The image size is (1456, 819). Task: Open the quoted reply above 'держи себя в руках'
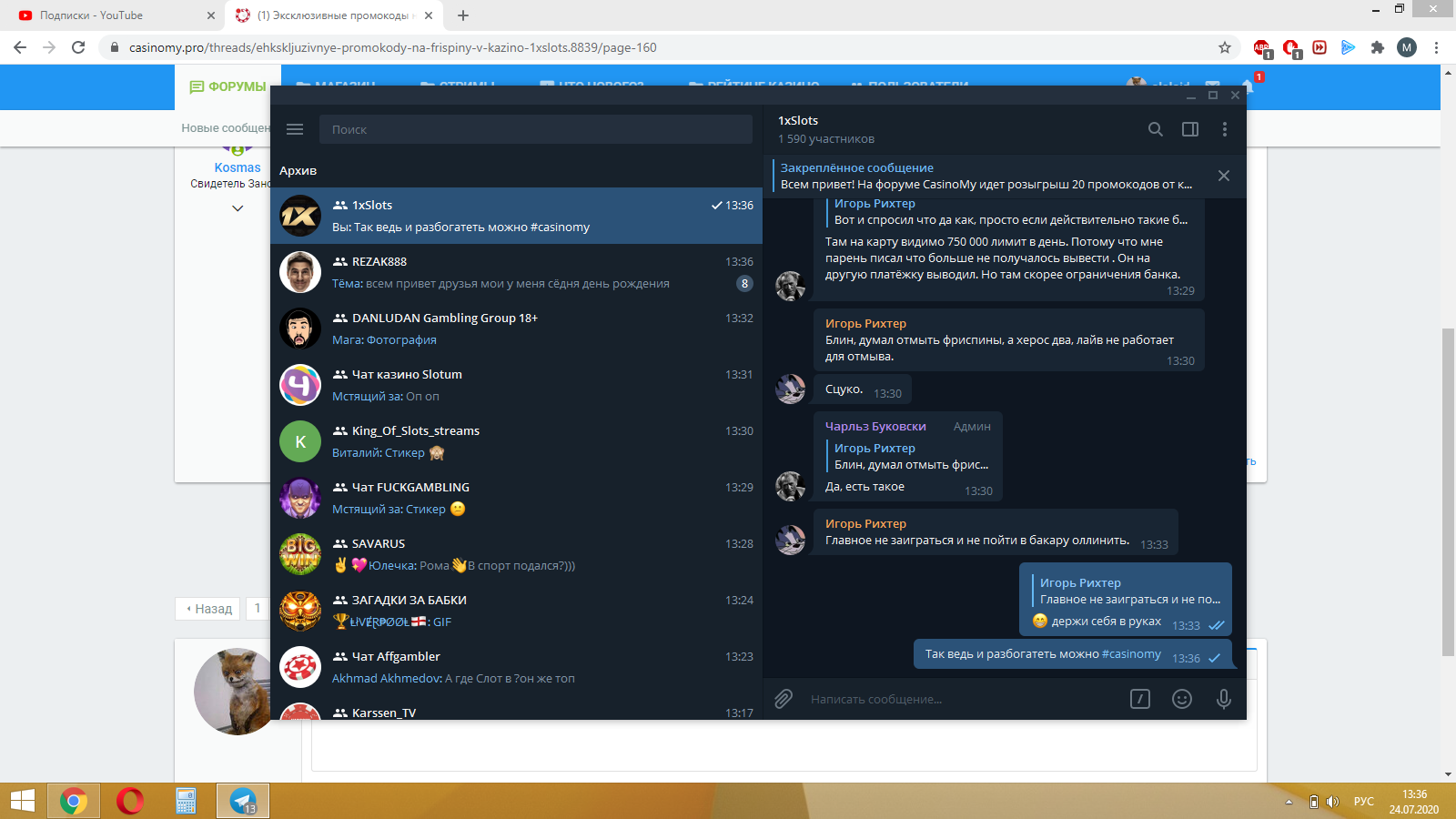coord(1127,591)
